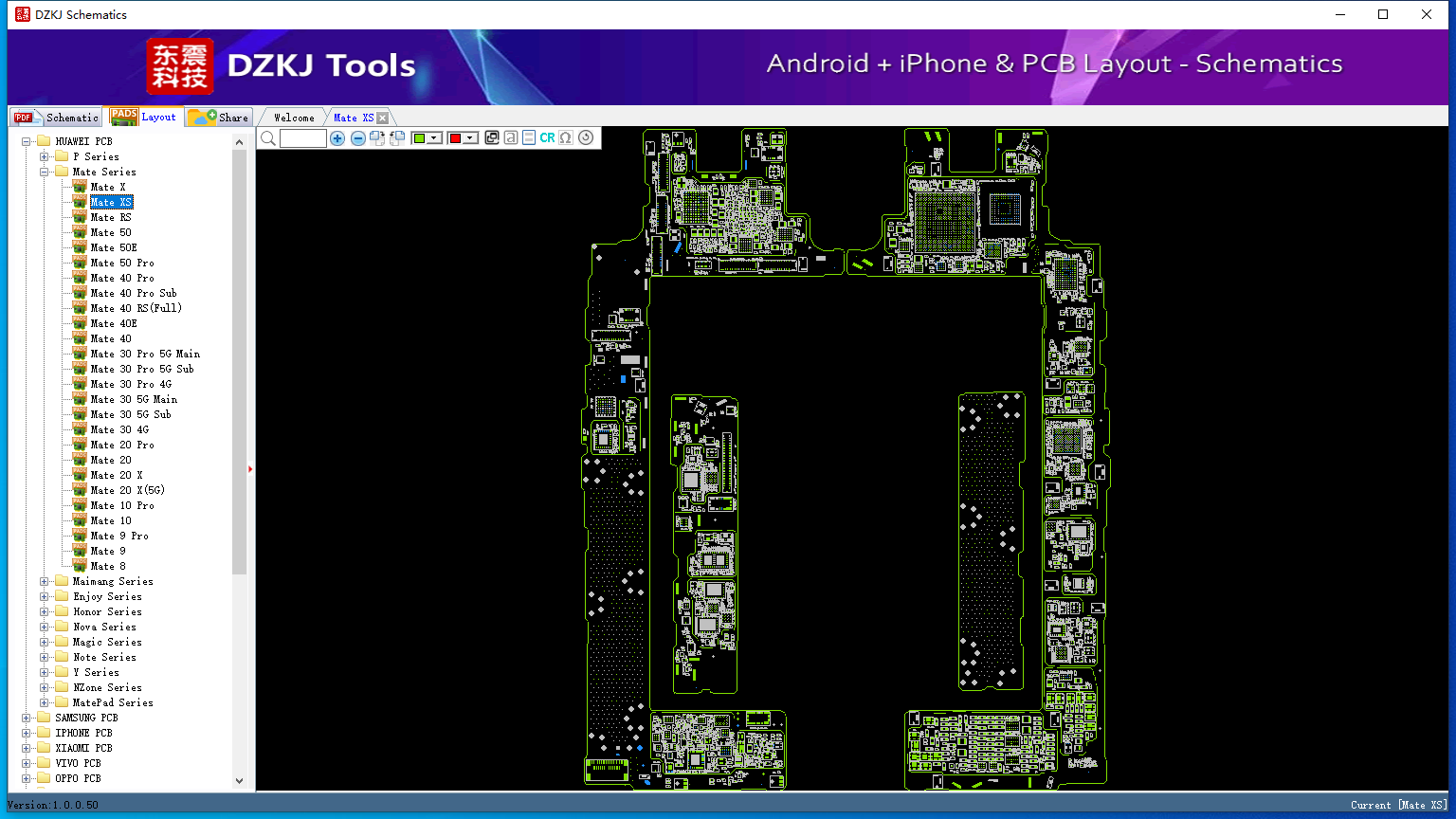Click the Mate 40 Pro Sub label

[134, 293]
